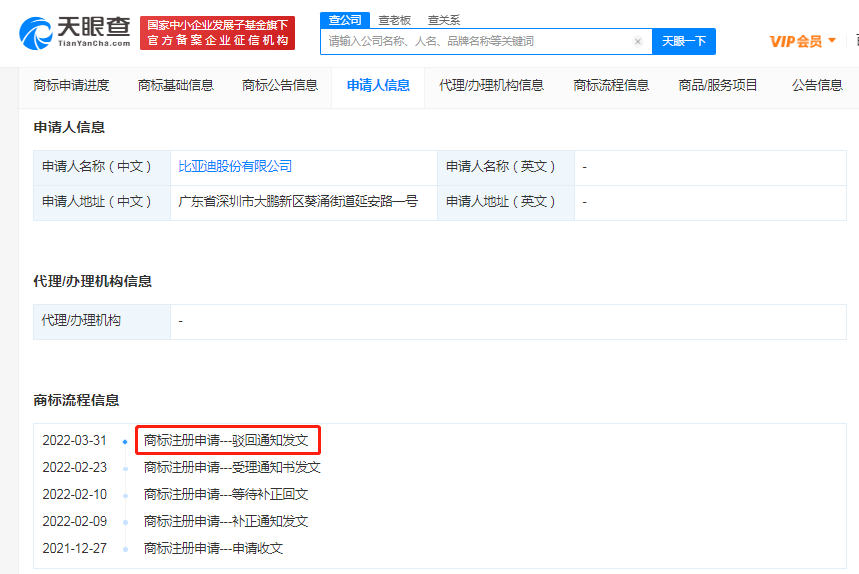Open the 商标基础信息 tab

pyautogui.click(x=176, y=85)
